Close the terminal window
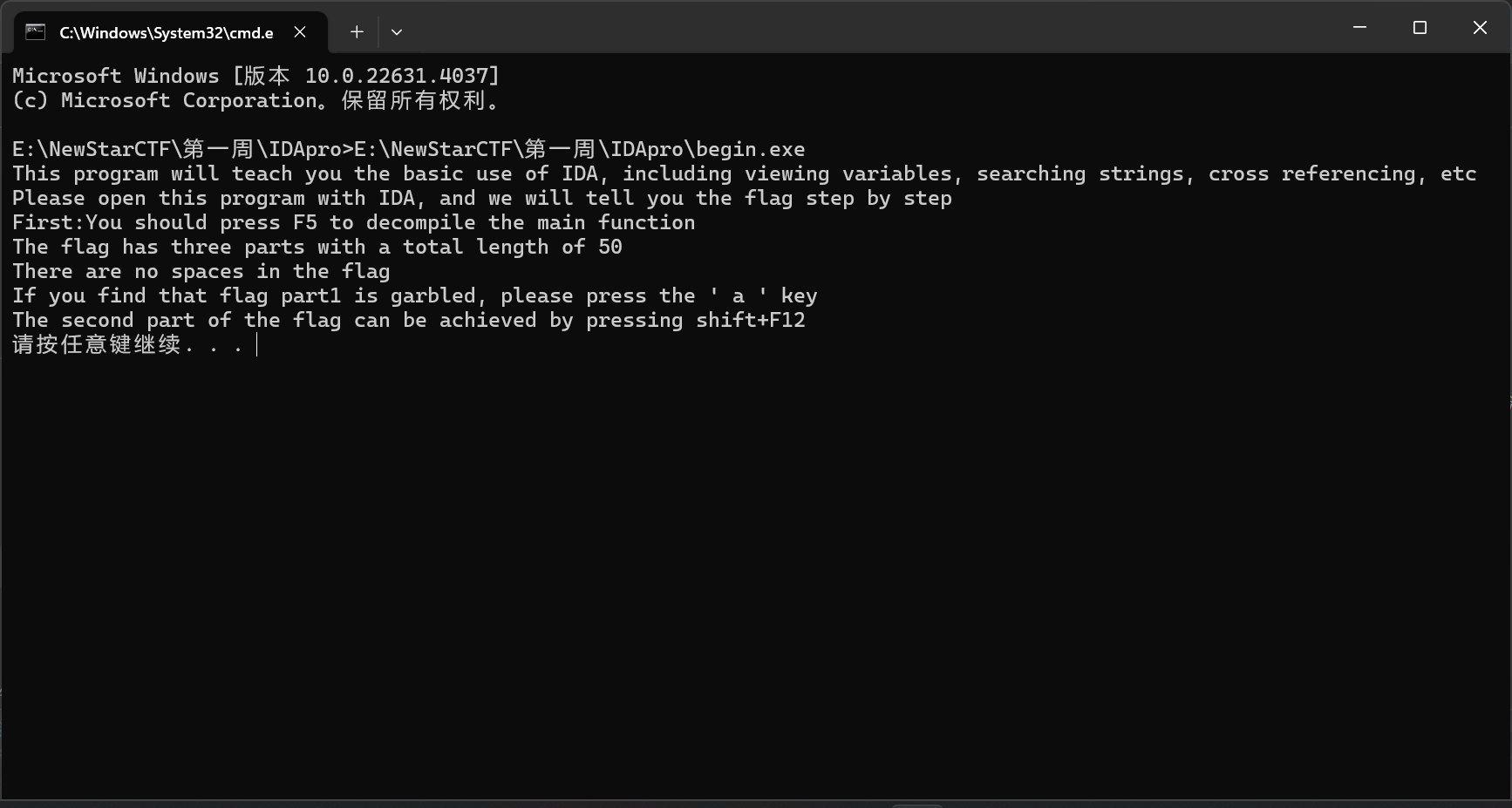Viewport: 1512px width, 808px height. point(1480,28)
